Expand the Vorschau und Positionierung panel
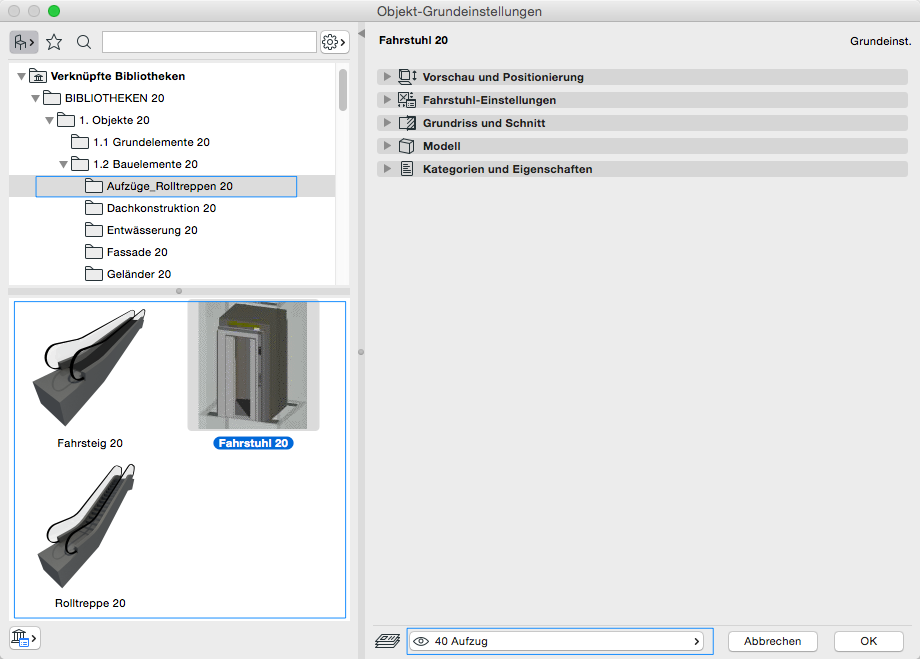This screenshot has width=920, height=659. (387, 77)
